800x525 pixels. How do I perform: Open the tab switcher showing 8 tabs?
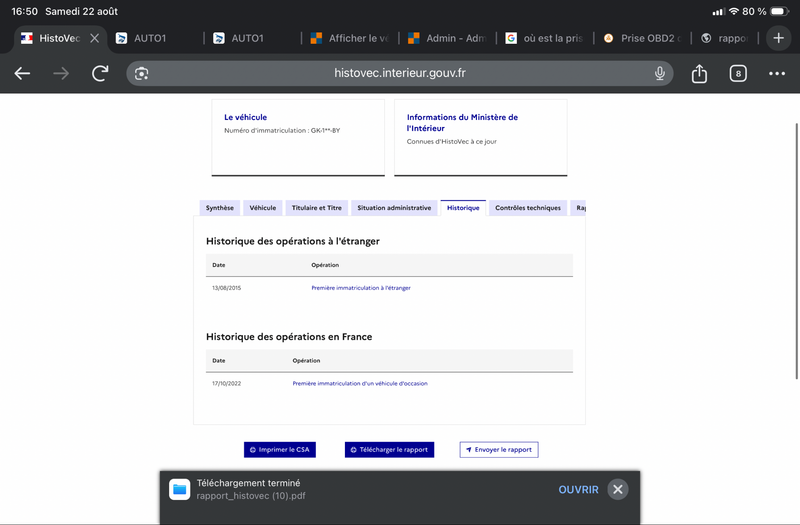pyautogui.click(x=738, y=73)
